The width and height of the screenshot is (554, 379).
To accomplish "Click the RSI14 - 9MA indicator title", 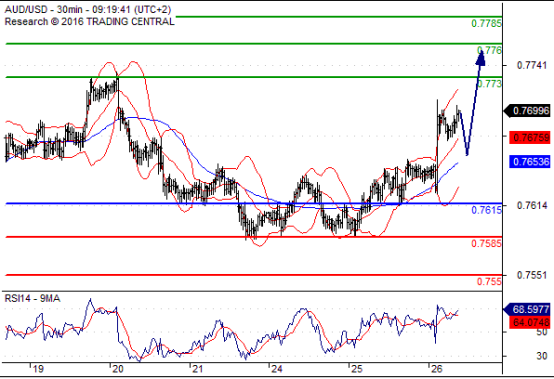I will pyautogui.click(x=33, y=299).
